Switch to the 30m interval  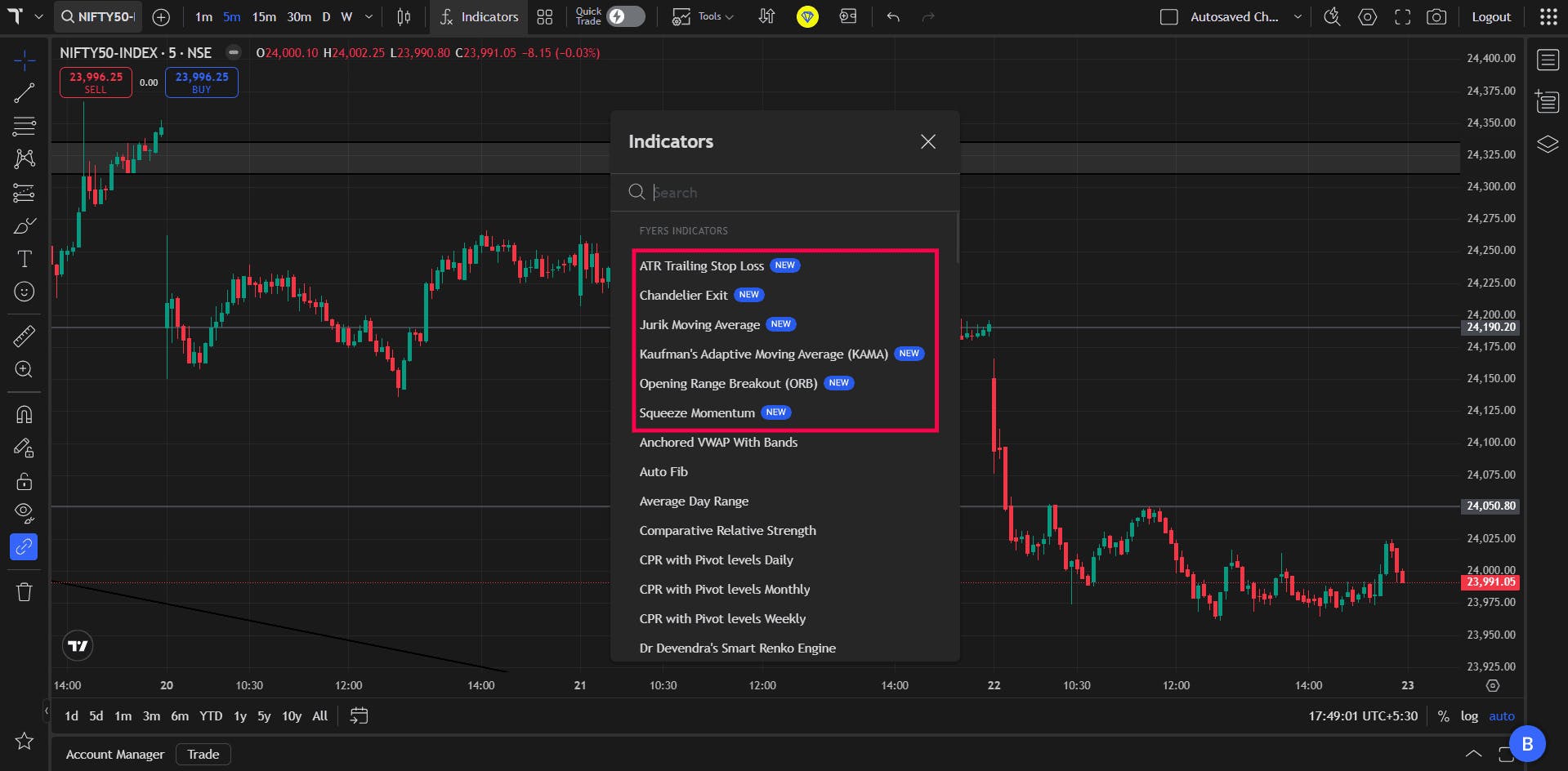point(299,17)
